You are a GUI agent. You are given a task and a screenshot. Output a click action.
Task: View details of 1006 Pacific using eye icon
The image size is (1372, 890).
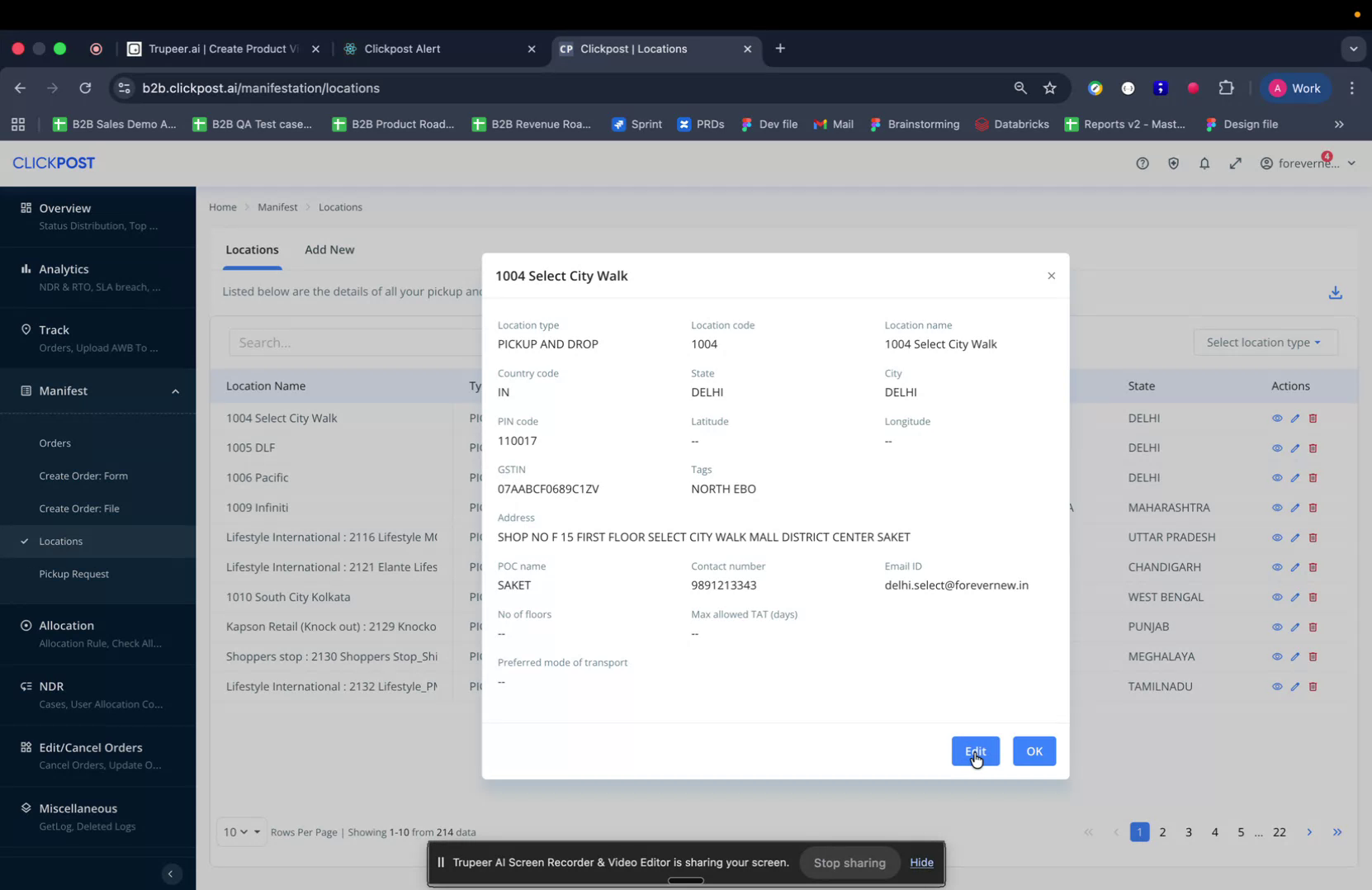(x=1276, y=478)
